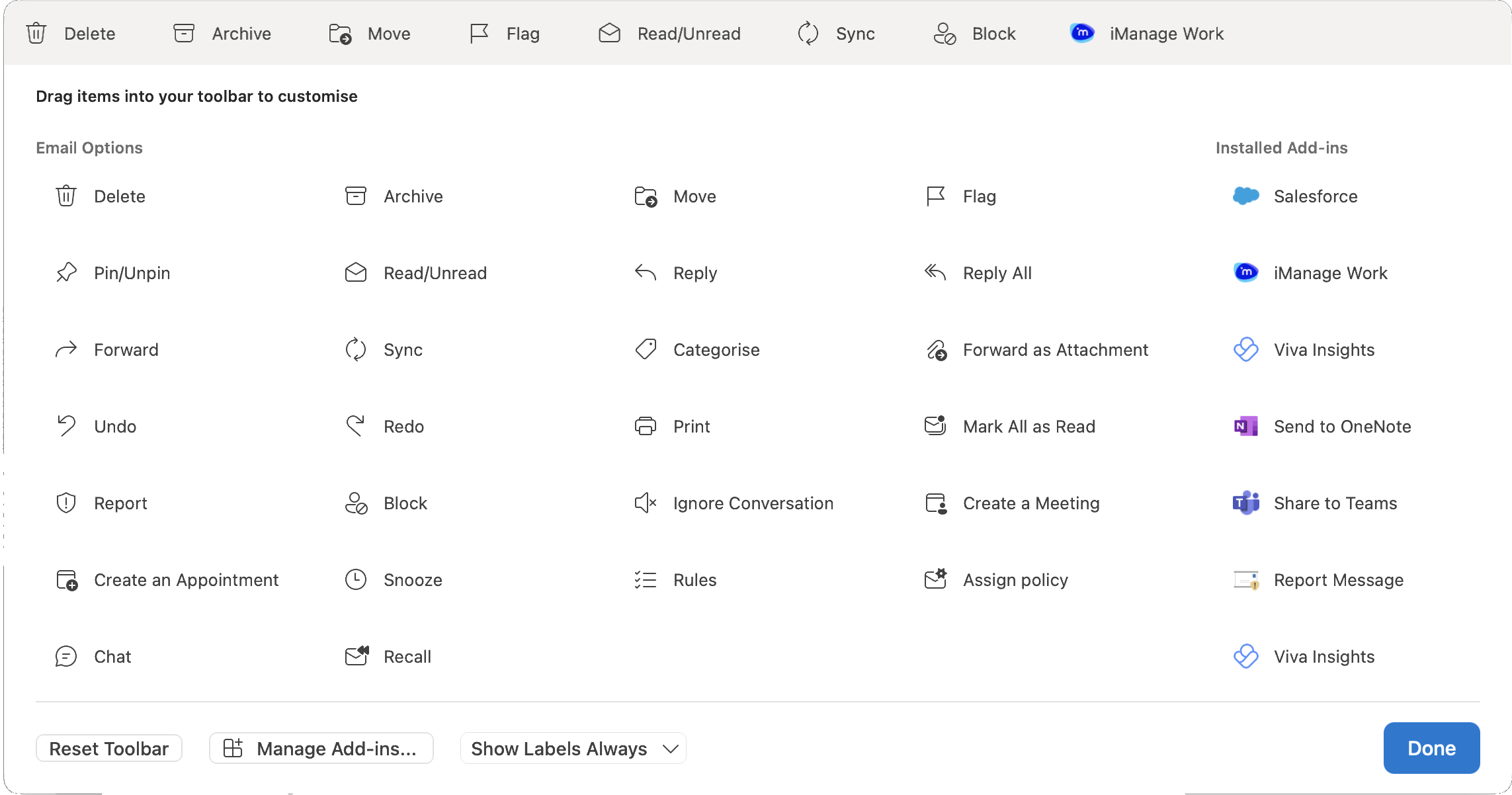The width and height of the screenshot is (1512, 795).
Task: Select the Pin/Unpin email option
Action: click(66, 272)
